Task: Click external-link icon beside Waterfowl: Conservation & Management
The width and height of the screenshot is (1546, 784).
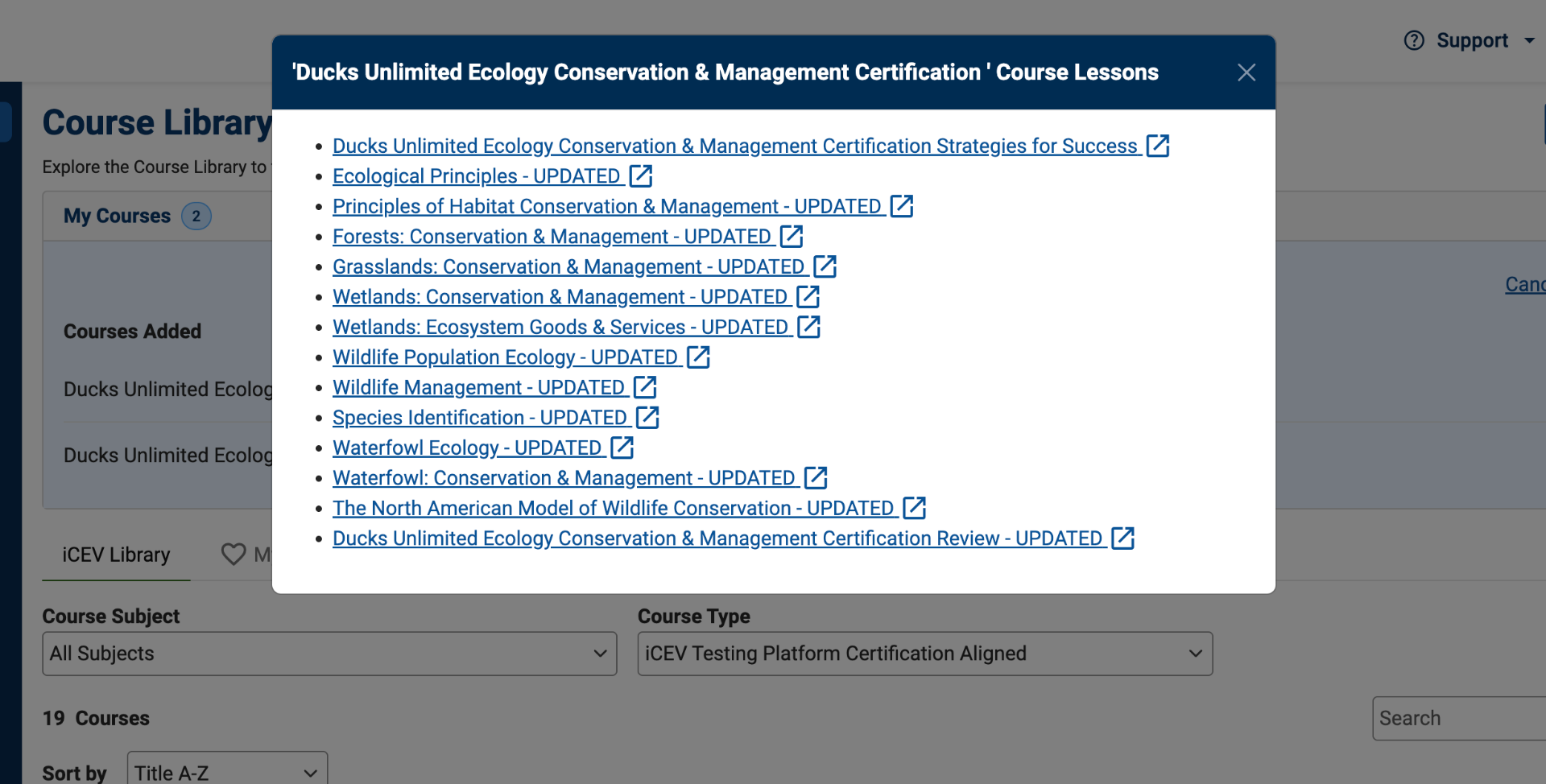Action: pyautogui.click(x=816, y=477)
